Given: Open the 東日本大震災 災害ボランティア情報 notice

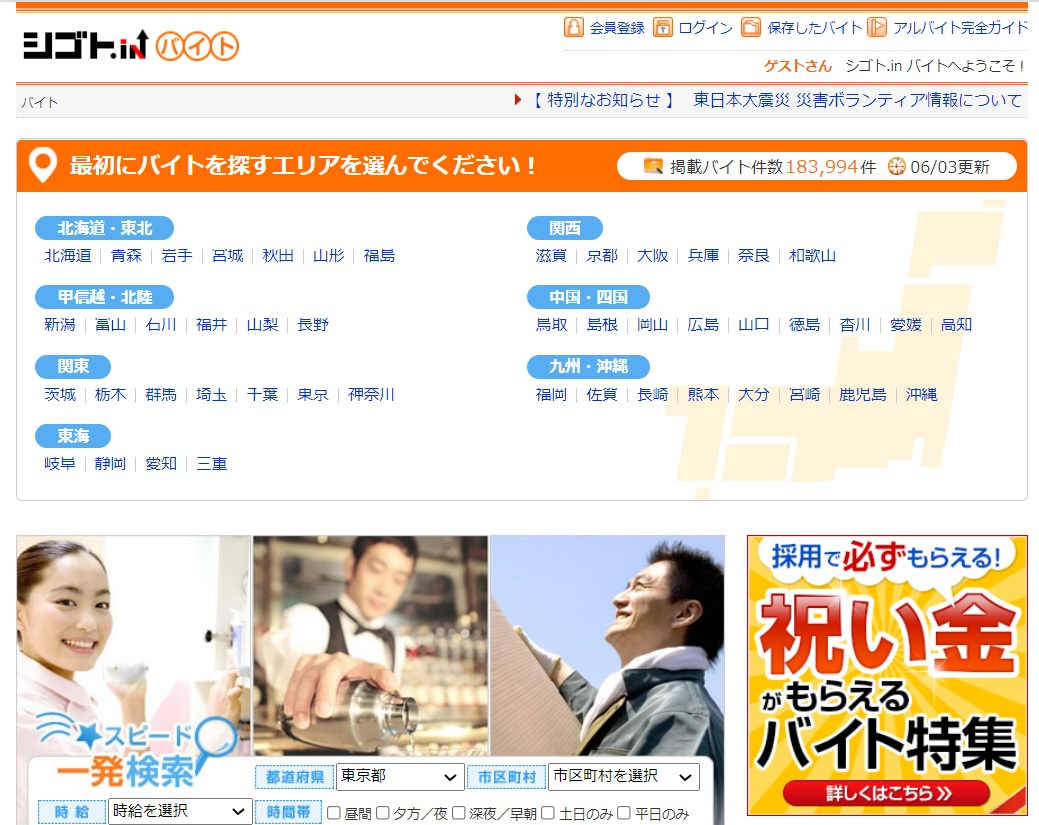Looking at the screenshot, I should pos(857,100).
